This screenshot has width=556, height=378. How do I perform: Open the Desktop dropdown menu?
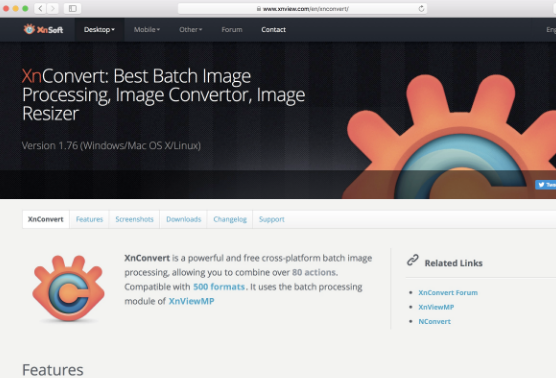click(x=99, y=29)
